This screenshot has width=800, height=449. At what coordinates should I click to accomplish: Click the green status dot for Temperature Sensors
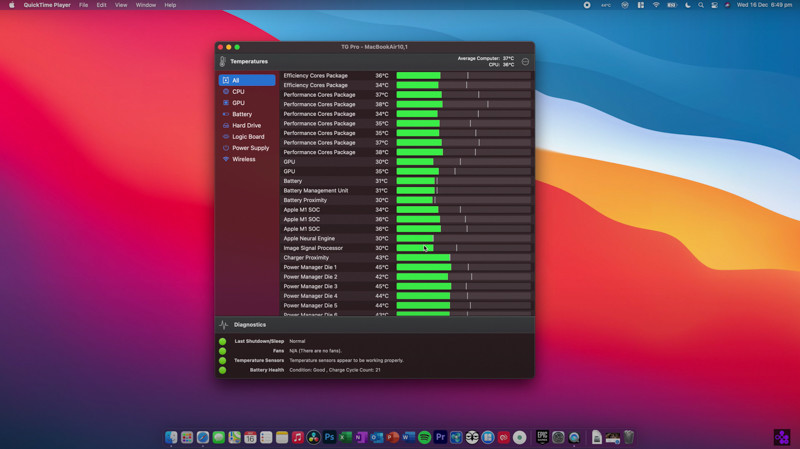[x=222, y=361]
